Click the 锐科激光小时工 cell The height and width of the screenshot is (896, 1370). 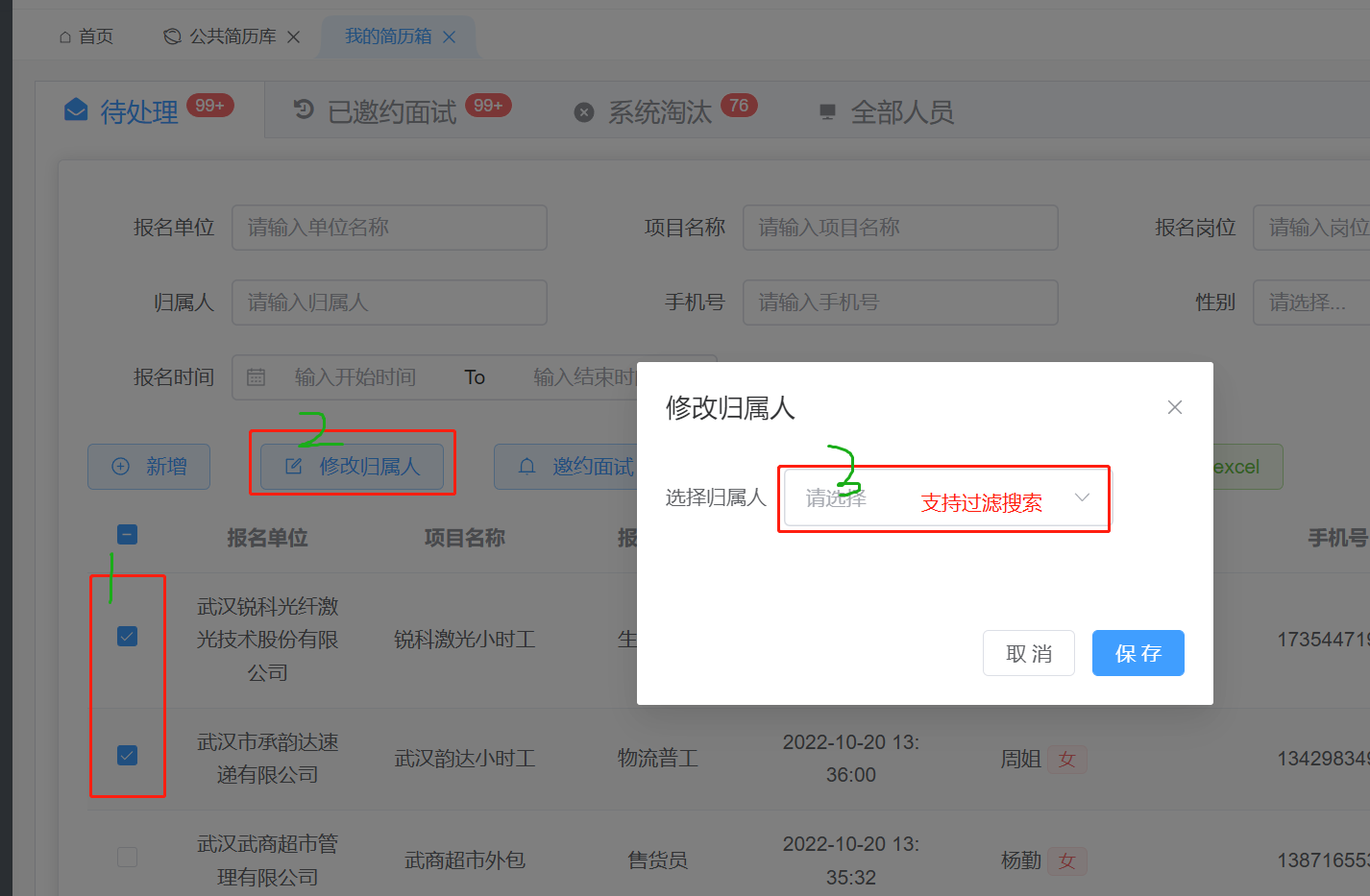tap(465, 640)
